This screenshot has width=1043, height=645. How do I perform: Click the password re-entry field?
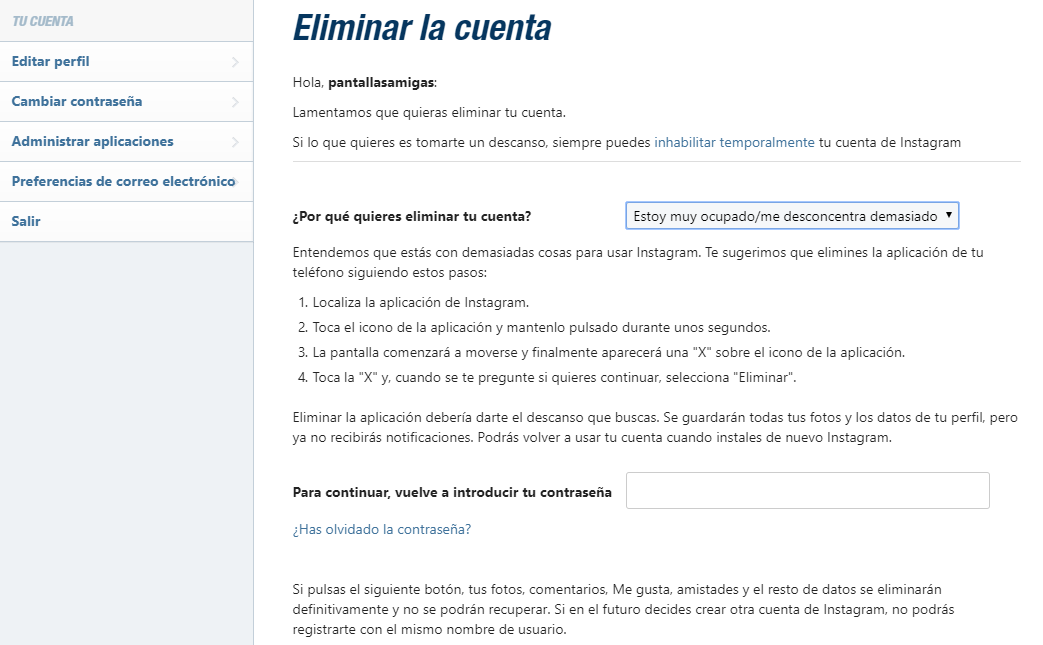click(808, 491)
